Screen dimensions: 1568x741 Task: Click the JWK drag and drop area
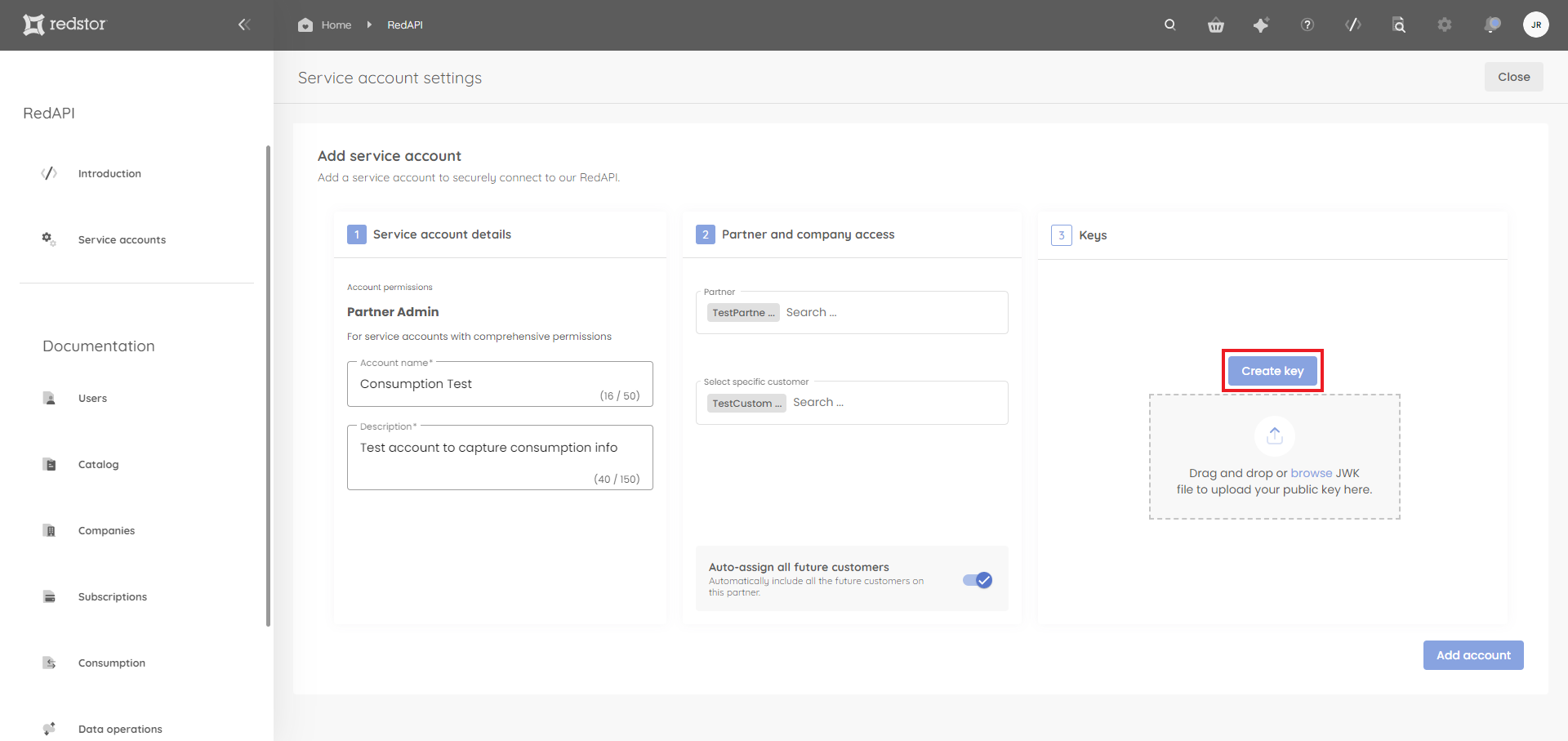[1275, 457]
